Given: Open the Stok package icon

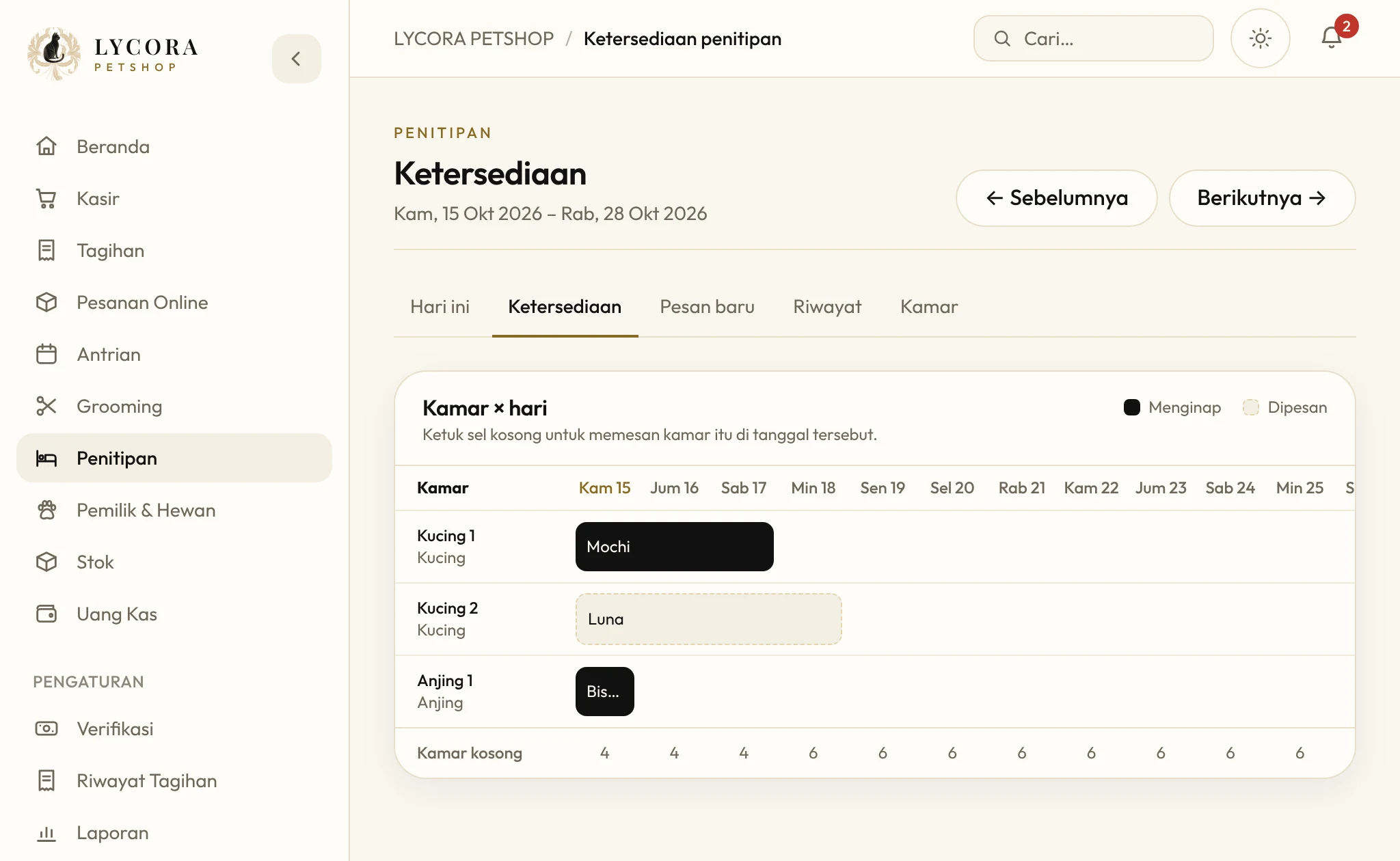Looking at the screenshot, I should coord(46,562).
